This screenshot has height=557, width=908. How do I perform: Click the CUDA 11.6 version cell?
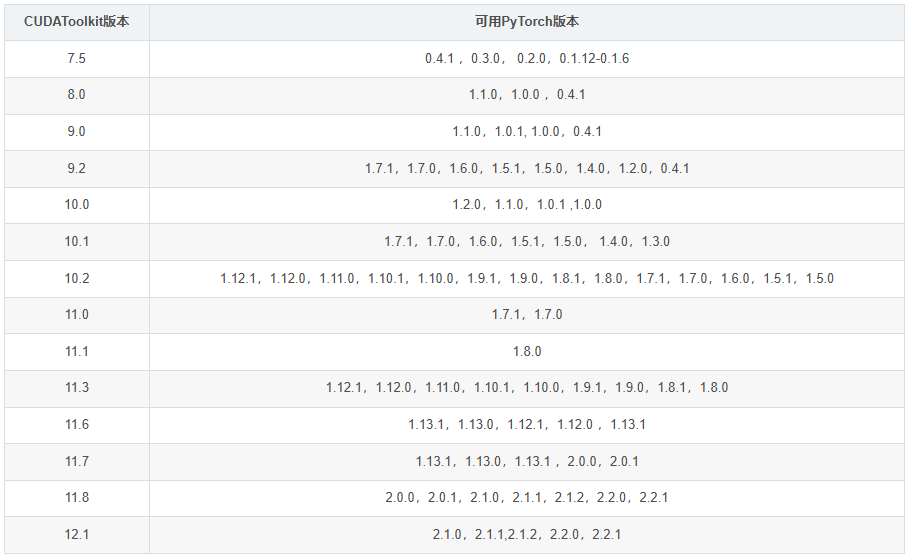point(77,424)
